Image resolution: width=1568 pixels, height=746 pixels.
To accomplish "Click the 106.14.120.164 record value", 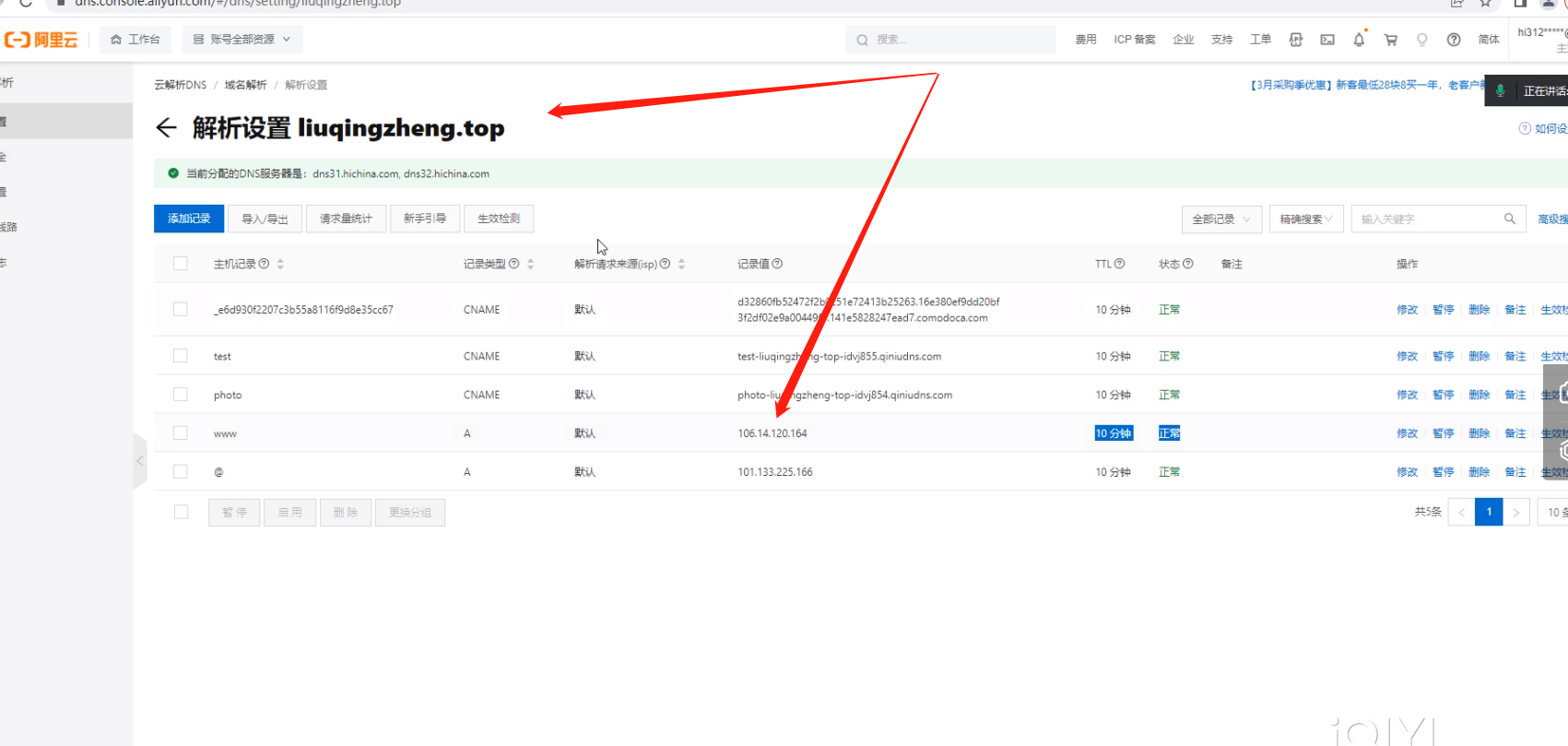I will pyautogui.click(x=772, y=433).
